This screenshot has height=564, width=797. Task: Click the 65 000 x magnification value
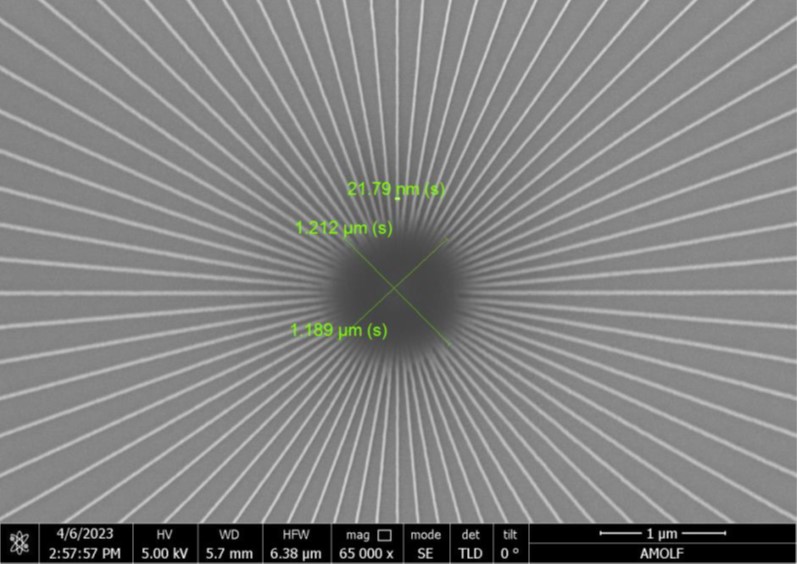(x=367, y=553)
